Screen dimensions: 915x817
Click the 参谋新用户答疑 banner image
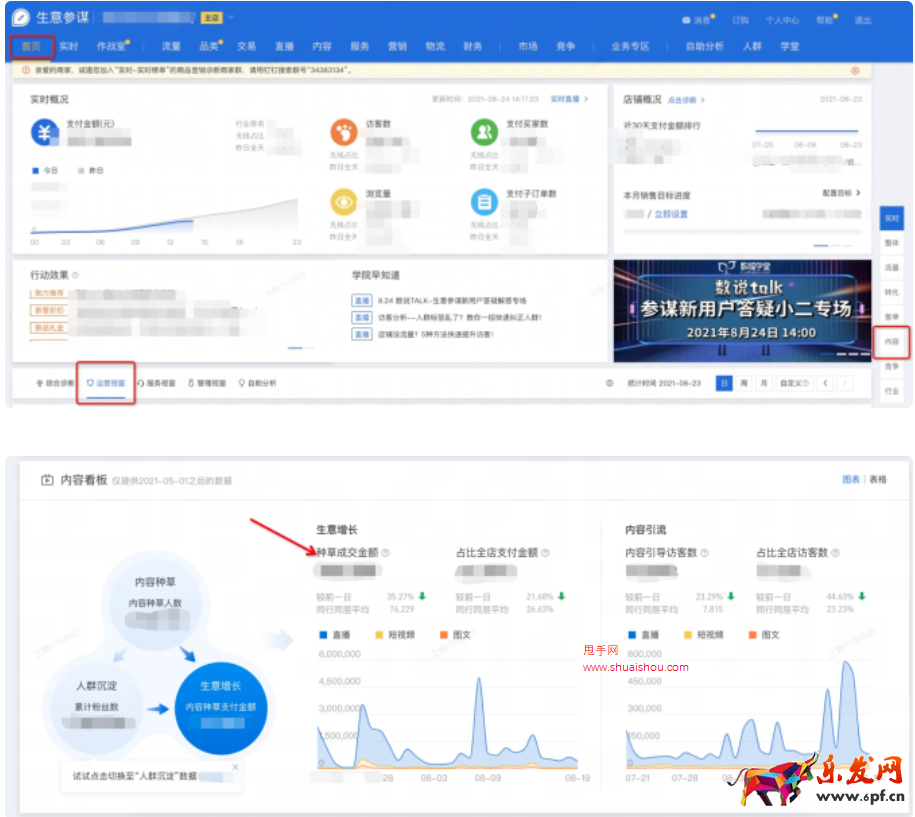click(x=742, y=311)
